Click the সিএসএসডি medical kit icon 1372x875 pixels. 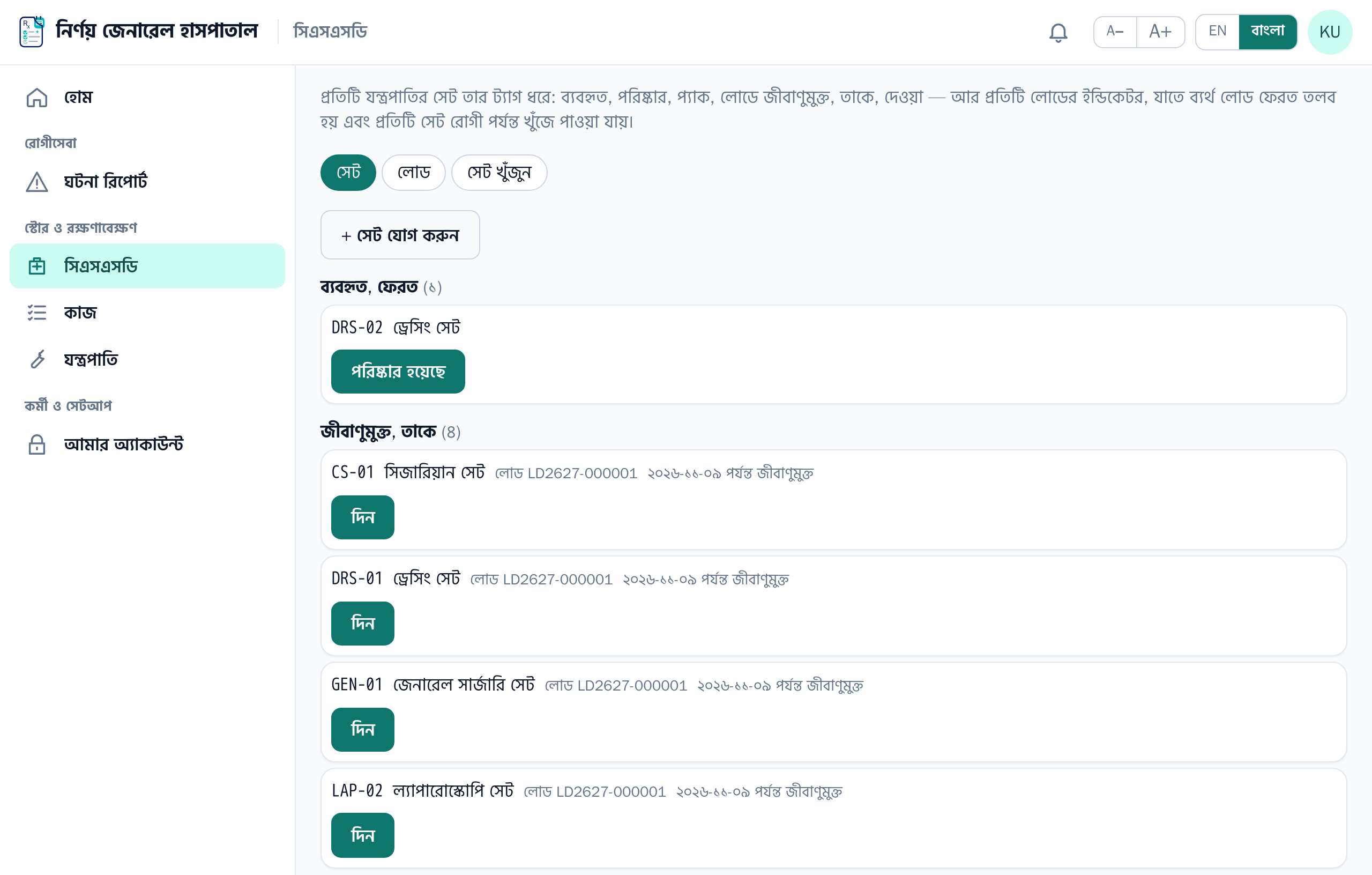[x=37, y=266]
